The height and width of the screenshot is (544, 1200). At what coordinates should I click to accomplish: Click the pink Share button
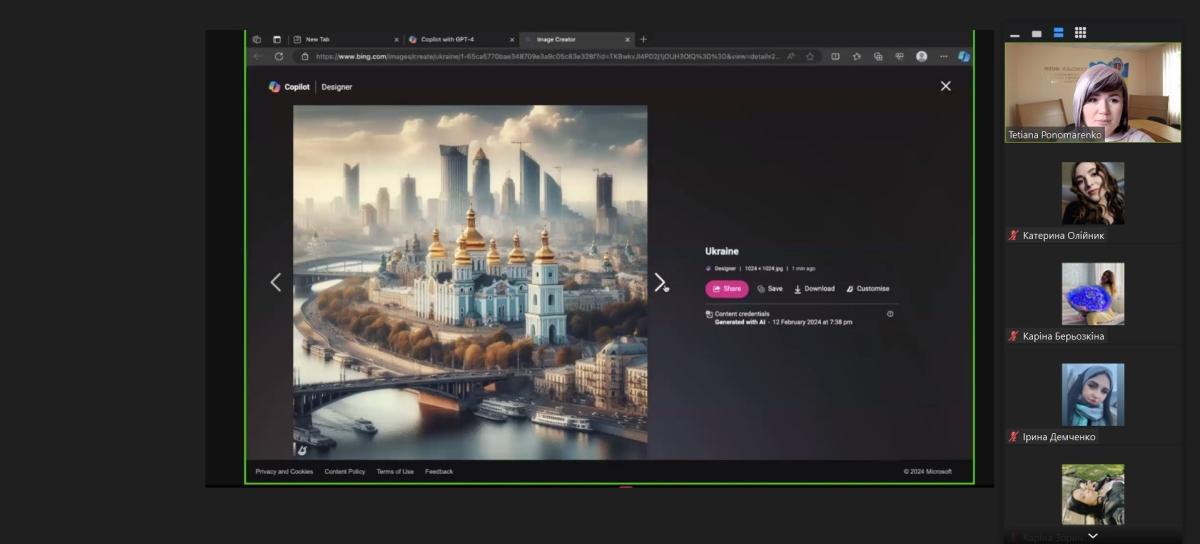coord(726,289)
